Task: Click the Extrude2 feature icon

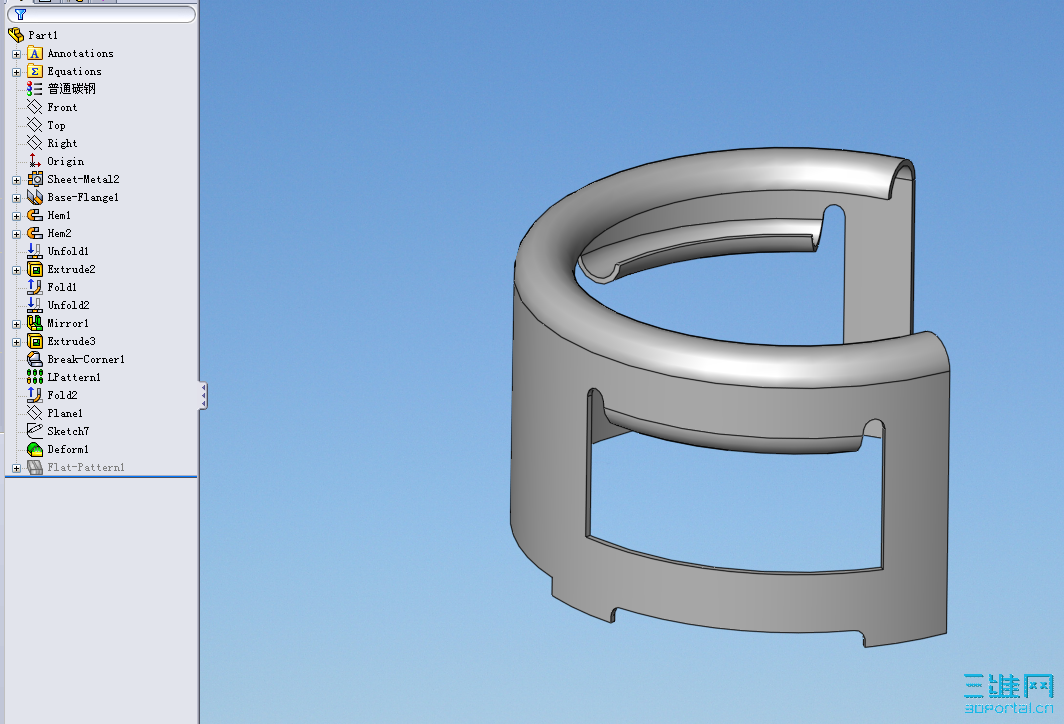Action: [35, 269]
